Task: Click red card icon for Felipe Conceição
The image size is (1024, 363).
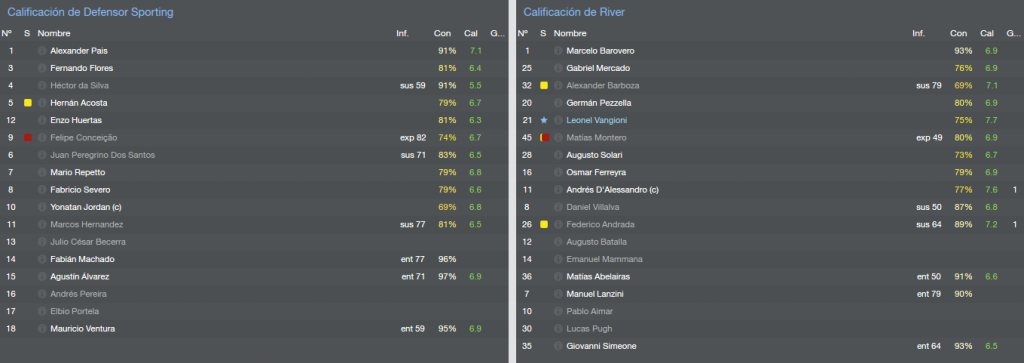Action: [27, 138]
